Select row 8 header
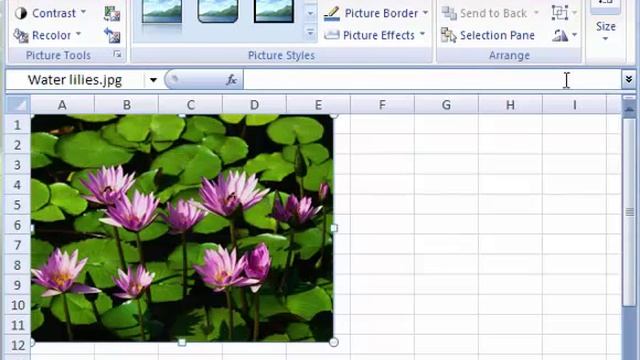 (x=18, y=265)
